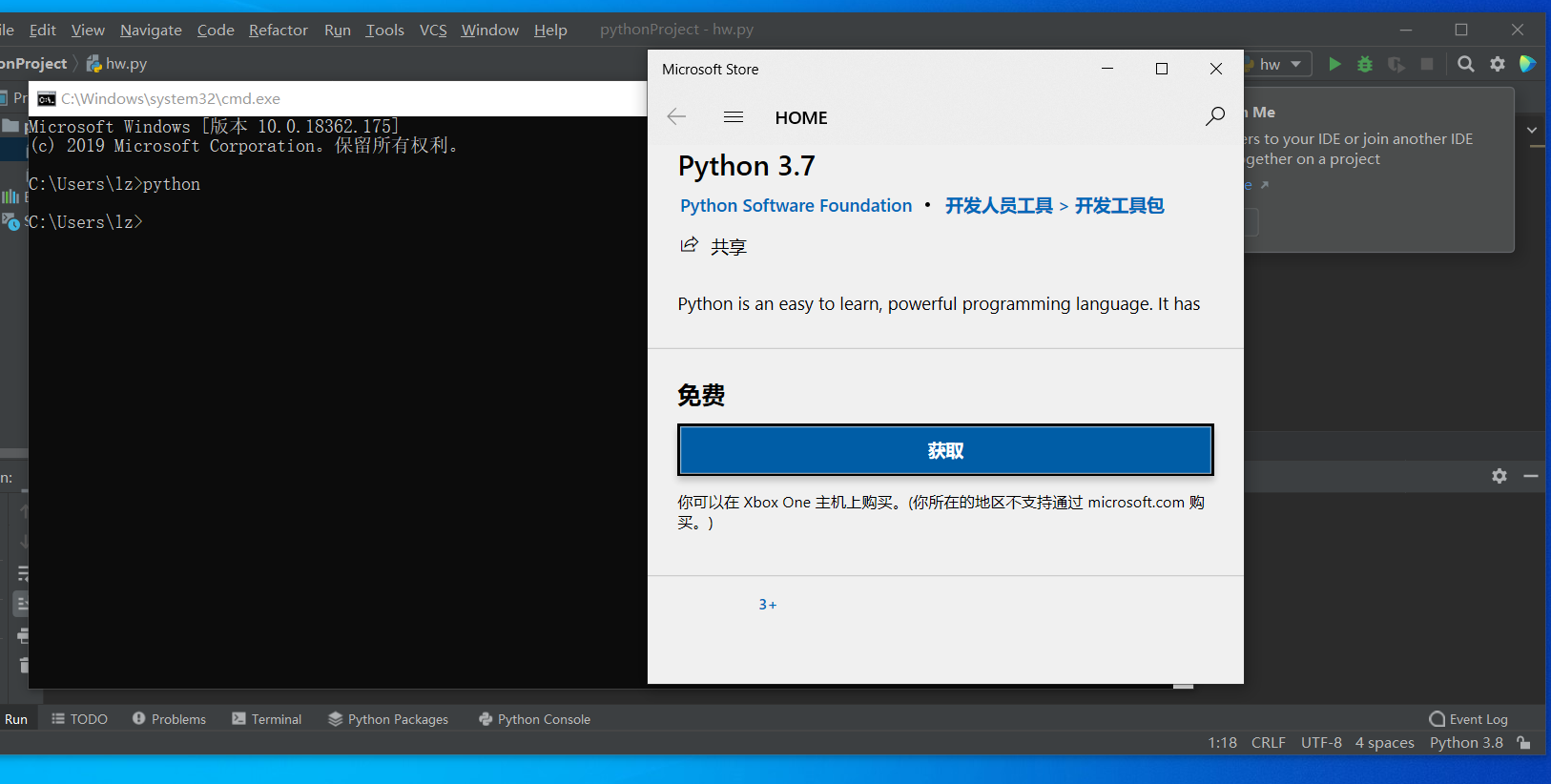Run the hw configuration with the green play icon

(1334, 64)
